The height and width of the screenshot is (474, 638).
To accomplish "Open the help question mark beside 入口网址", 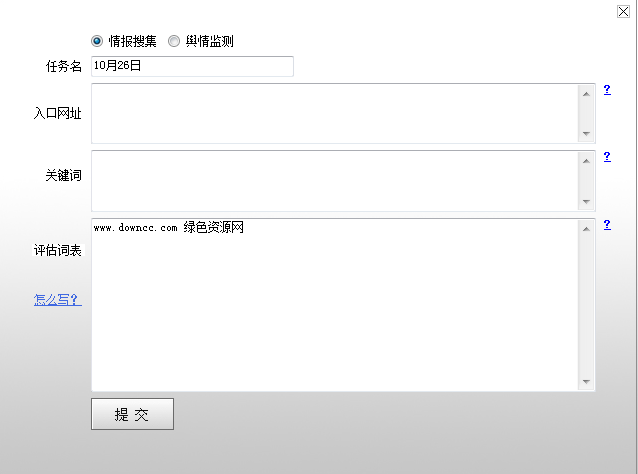I will (x=607, y=90).
